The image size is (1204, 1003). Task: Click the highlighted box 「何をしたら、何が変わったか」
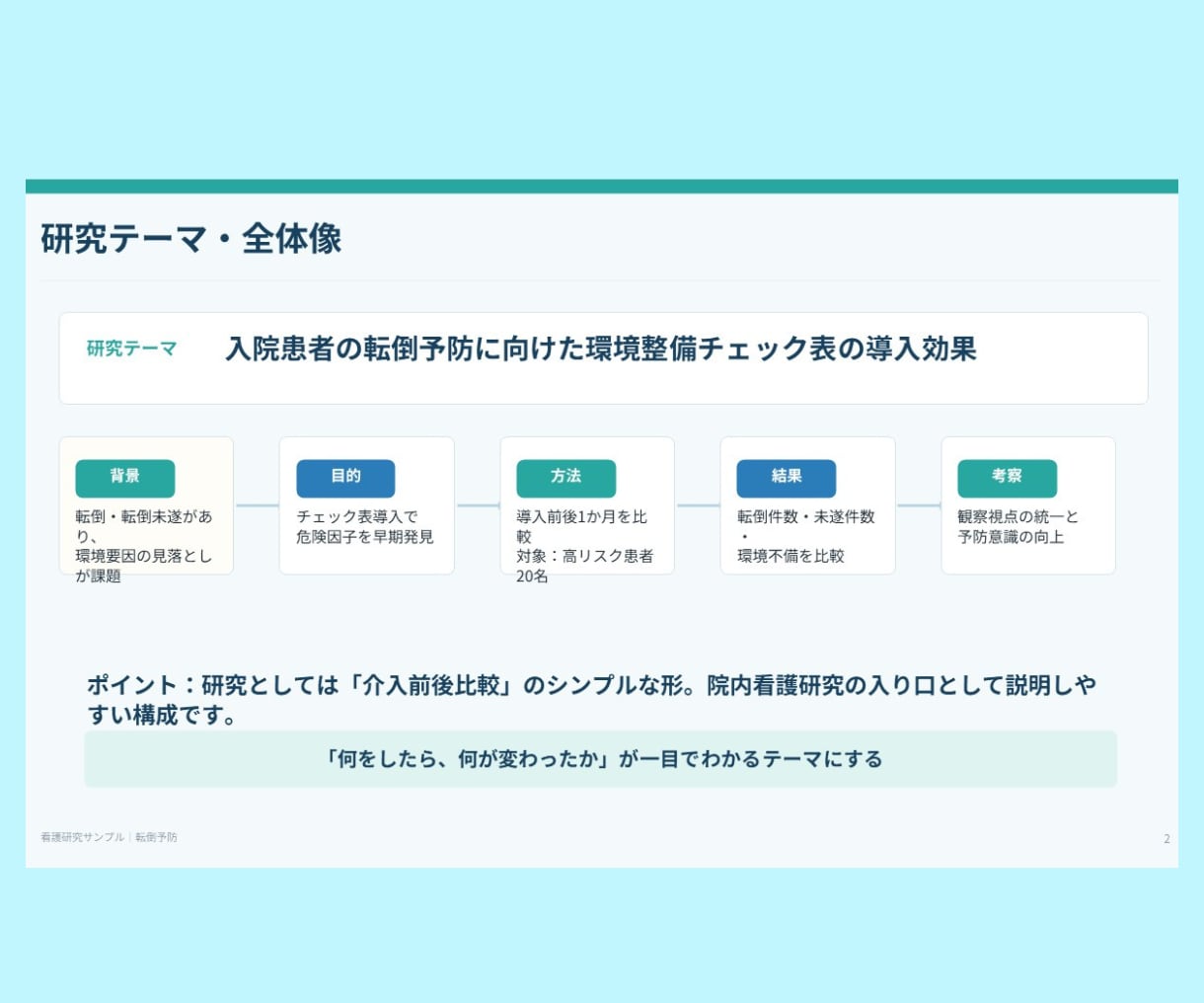point(601,759)
